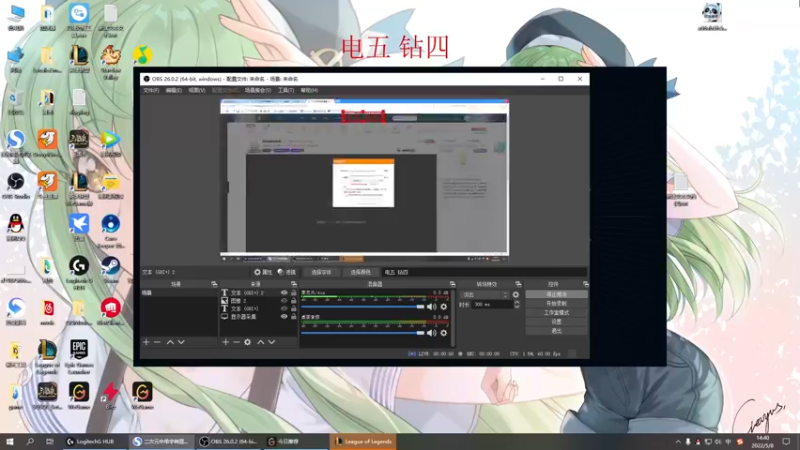This screenshot has height=450, width=800.
Task: Pop out the 控件 controls dock
Action: click(585, 284)
